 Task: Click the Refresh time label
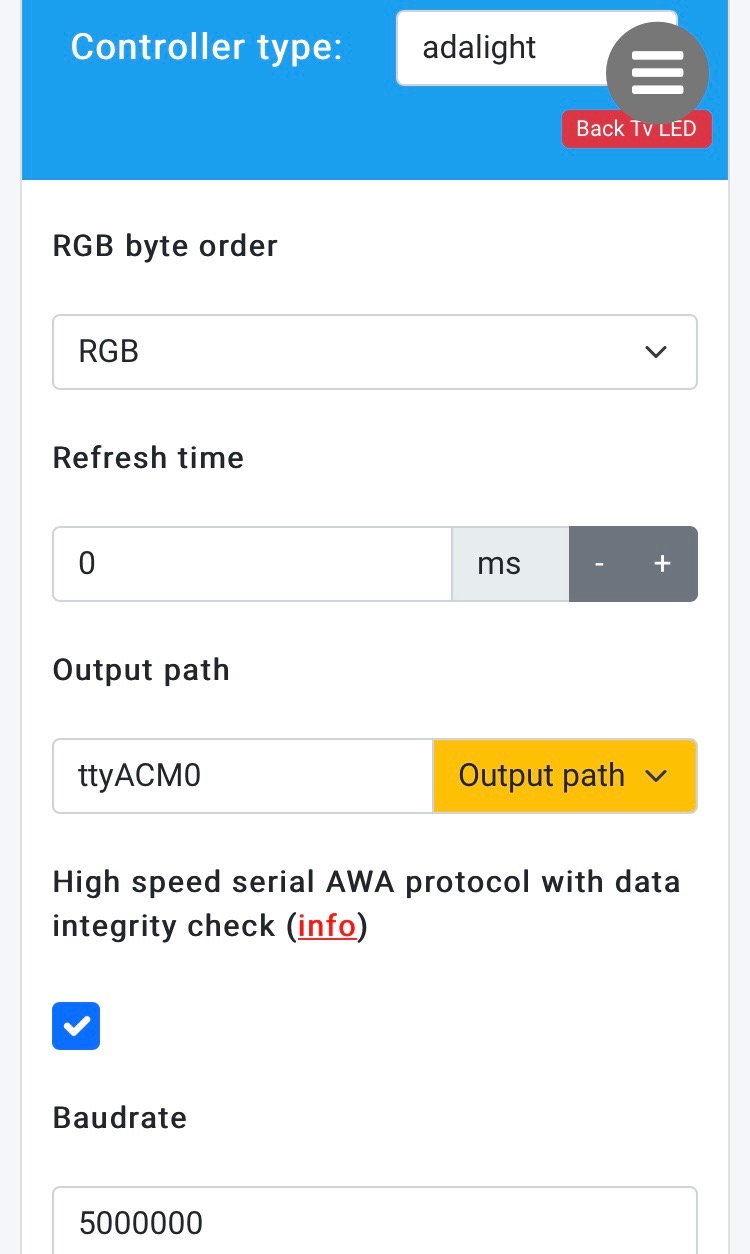pyautogui.click(x=148, y=458)
